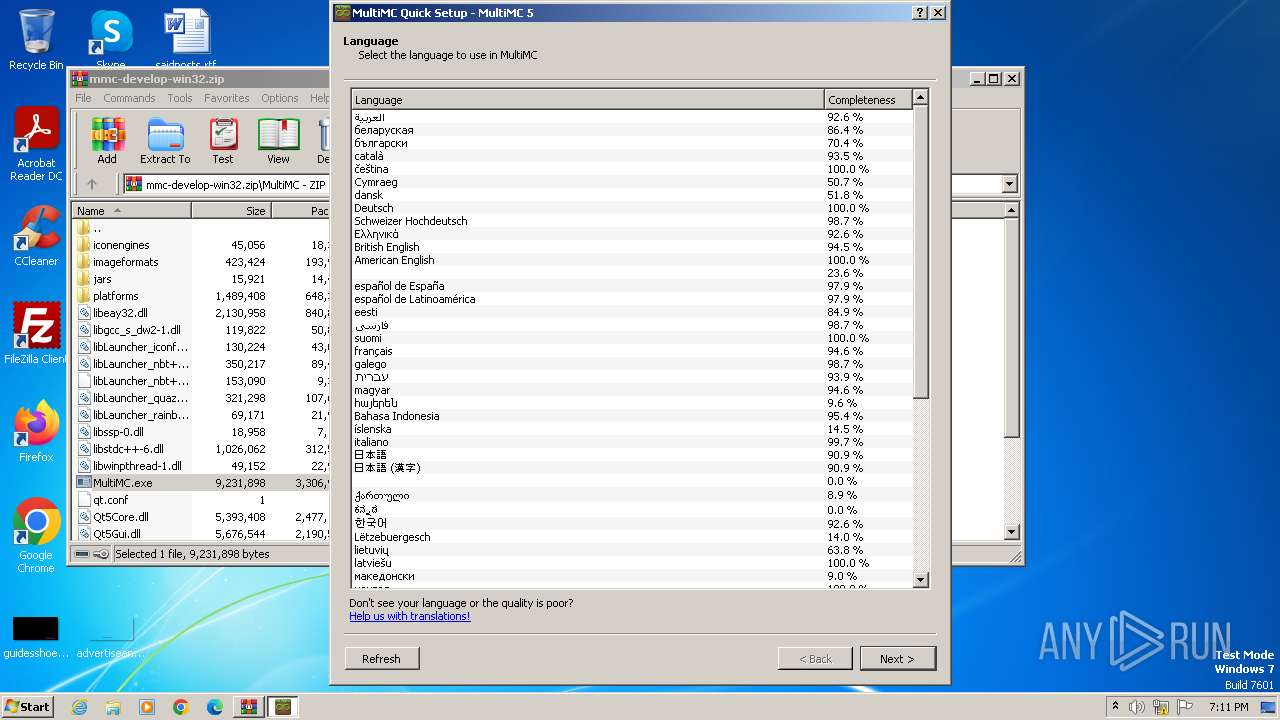Sort WinRAR list by Name column

click(131, 211)
